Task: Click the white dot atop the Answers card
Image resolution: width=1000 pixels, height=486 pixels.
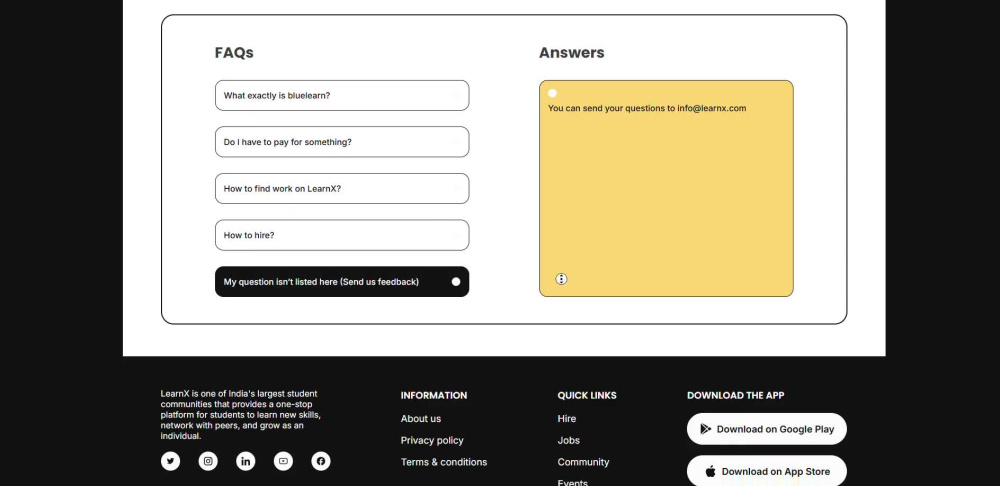Action: [552, 93]
